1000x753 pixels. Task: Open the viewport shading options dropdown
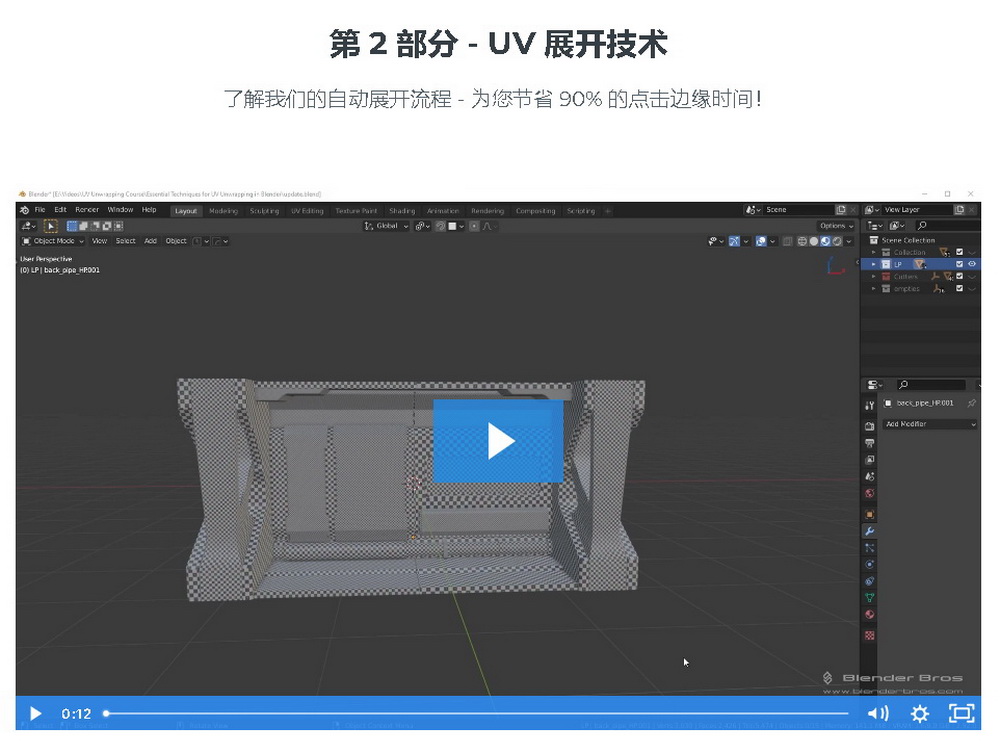[849, 241]
